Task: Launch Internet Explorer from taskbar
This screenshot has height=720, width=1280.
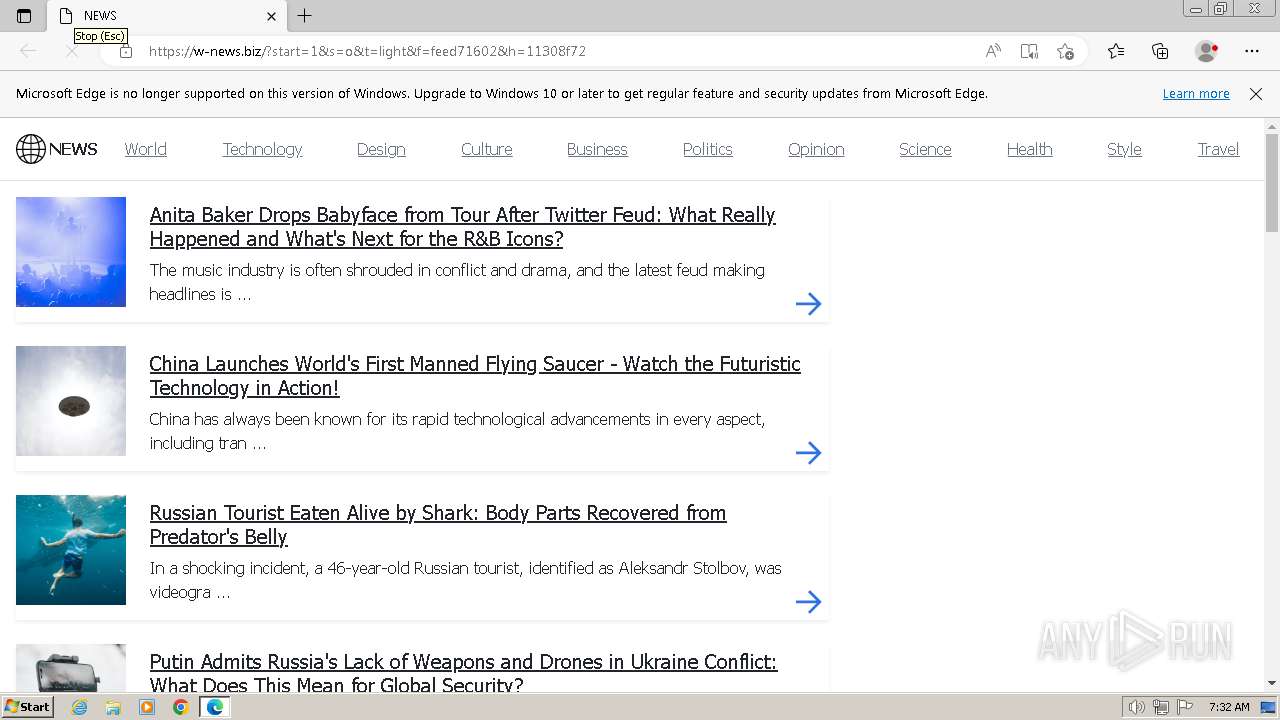Action: 80,707
